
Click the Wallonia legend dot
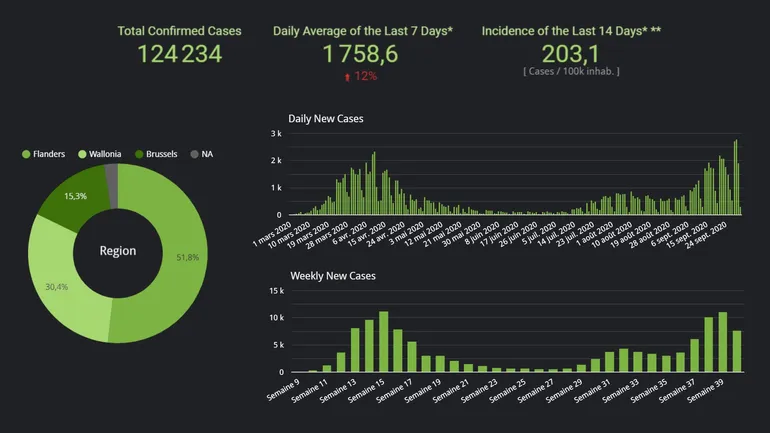click(83, 154)
